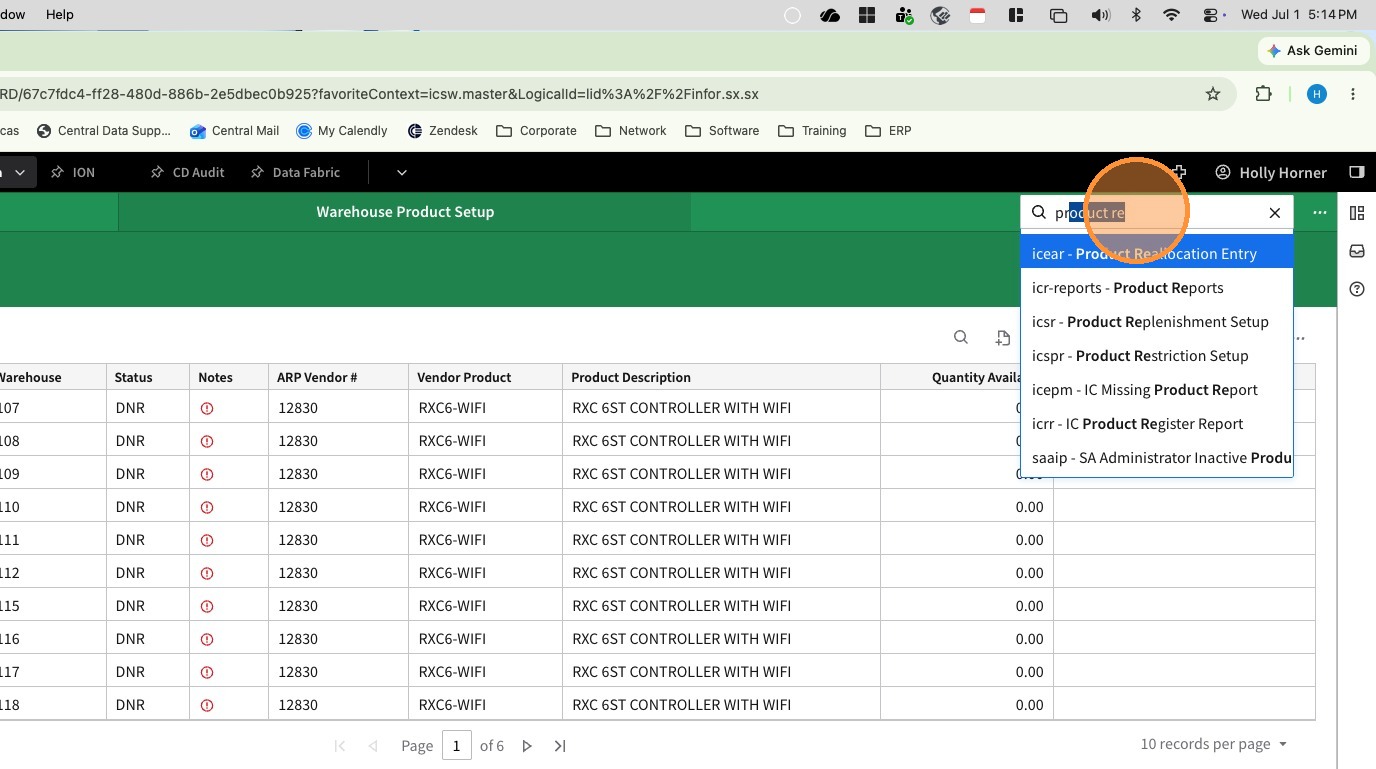Image resolution: width=1376 pixels, height=769 pixels.
Task: Open the notes alert icon in row 110
Action: 207,507
